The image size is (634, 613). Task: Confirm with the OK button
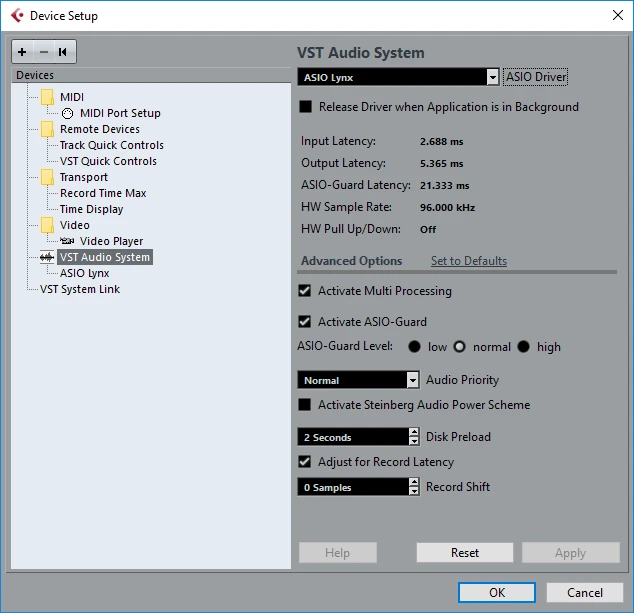point(497,592)
